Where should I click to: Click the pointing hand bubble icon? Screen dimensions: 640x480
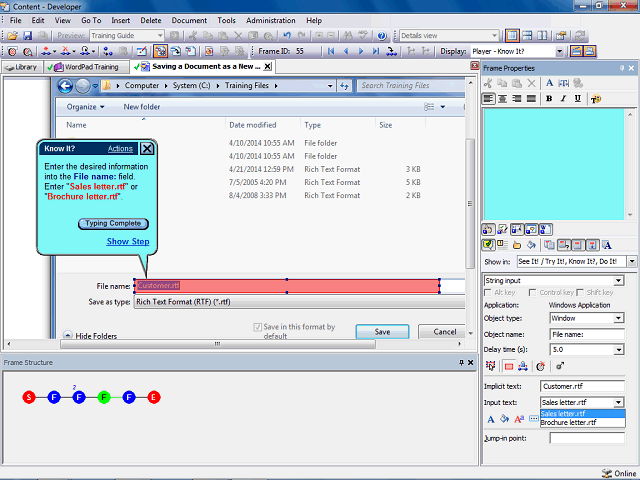click(517, 245)
